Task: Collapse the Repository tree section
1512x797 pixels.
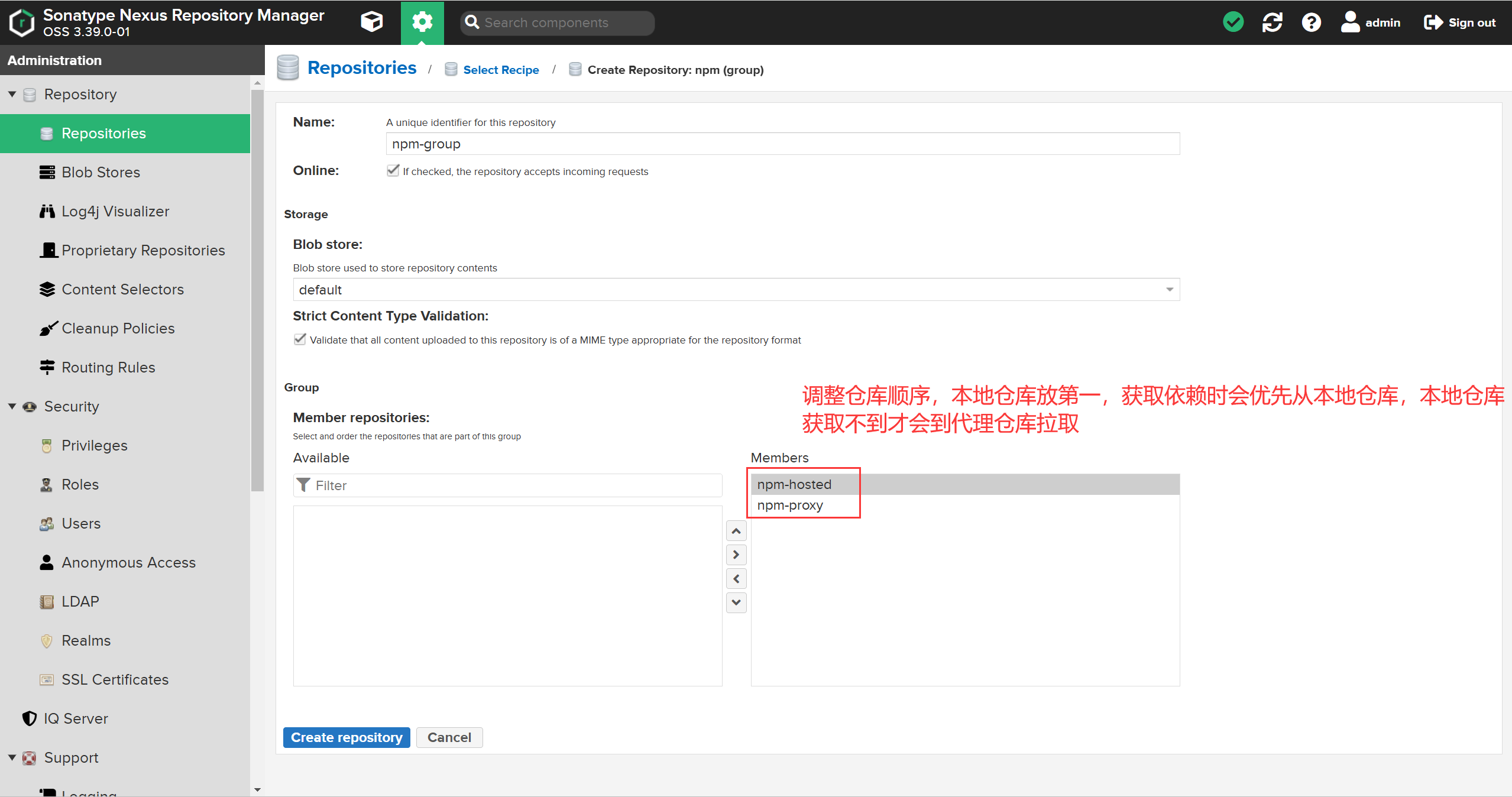Action: 12,94
